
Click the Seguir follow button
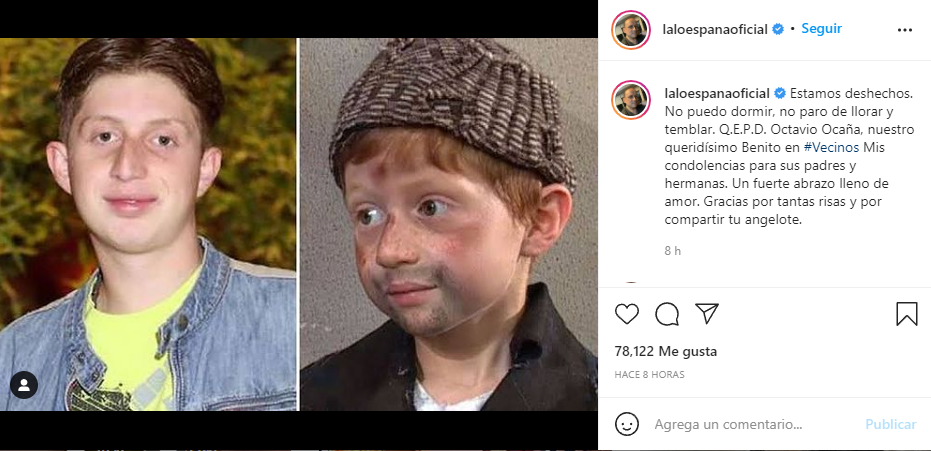pyautogui.click(x=821, y=29)
